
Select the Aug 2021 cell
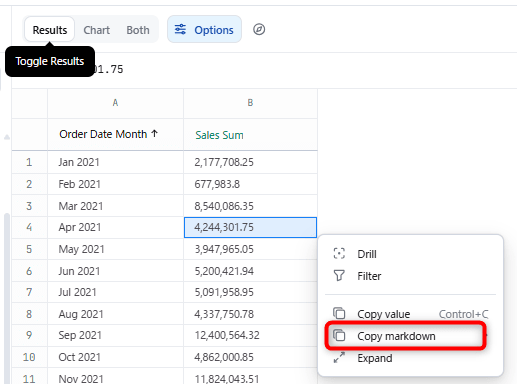coord(115,314)
